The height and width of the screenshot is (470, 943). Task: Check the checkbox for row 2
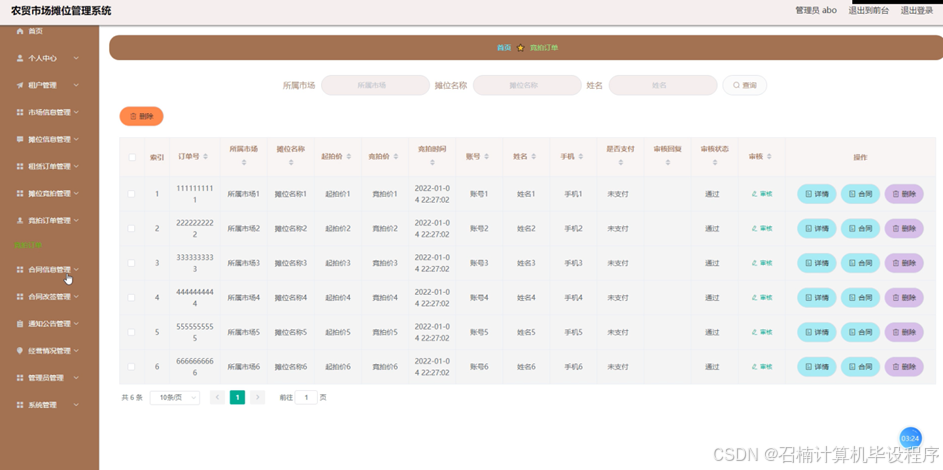(132, 228)
